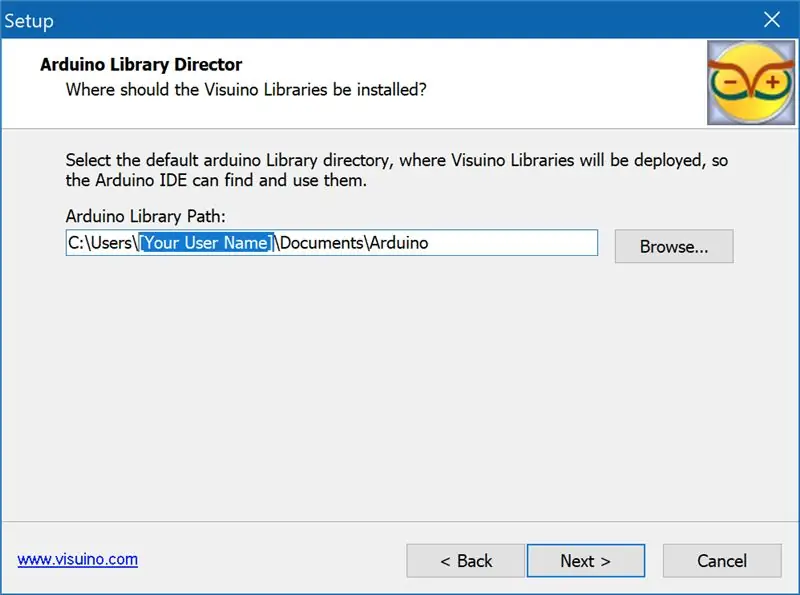This screenshot has width=800, height=595.
Task: Click the Visuino owl logo icon
Action: coord(751,83)
